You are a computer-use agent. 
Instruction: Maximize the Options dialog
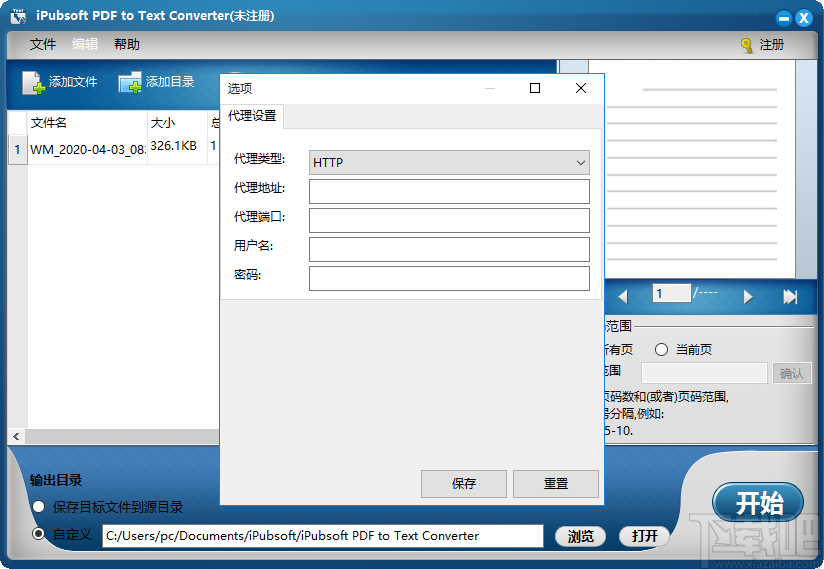pyautogui.click(x=534, y=88)
